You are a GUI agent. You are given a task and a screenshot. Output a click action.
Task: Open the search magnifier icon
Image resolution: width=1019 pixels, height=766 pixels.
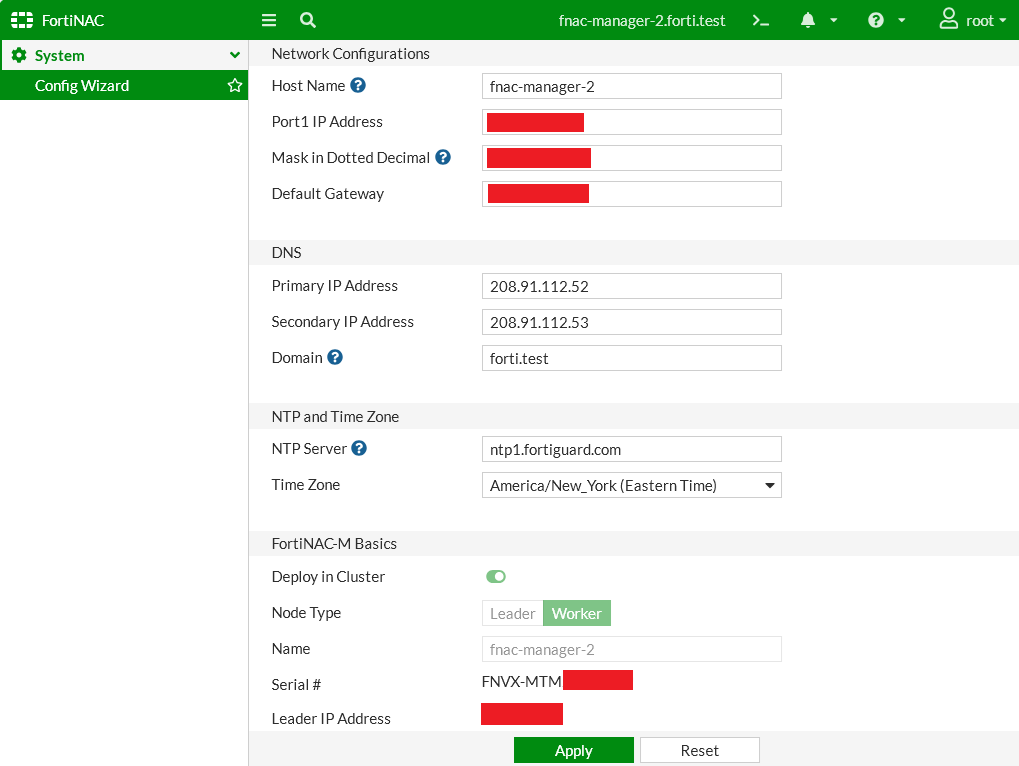(307, 20)
